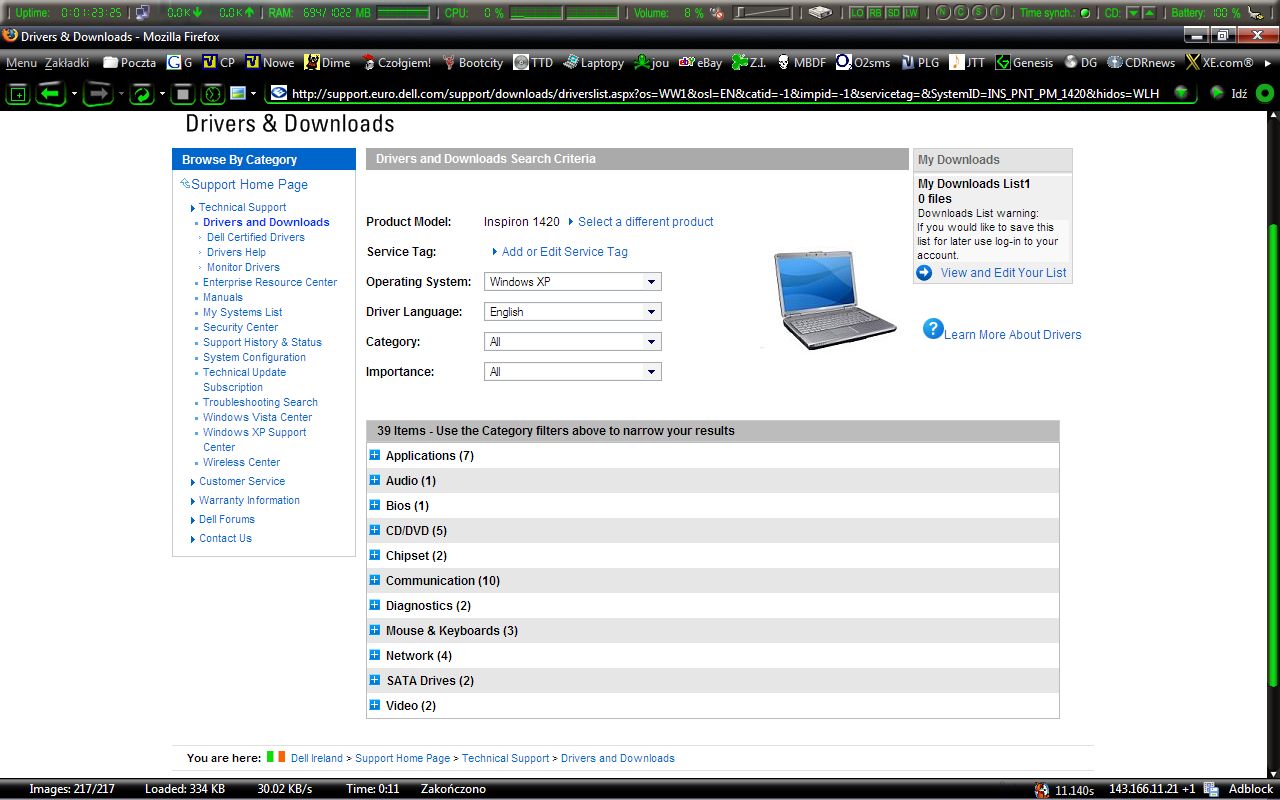Viewport: 1280px width, 800px height.
Task: Expand the Audio (1) category
Action: click(x=375, y=480)
